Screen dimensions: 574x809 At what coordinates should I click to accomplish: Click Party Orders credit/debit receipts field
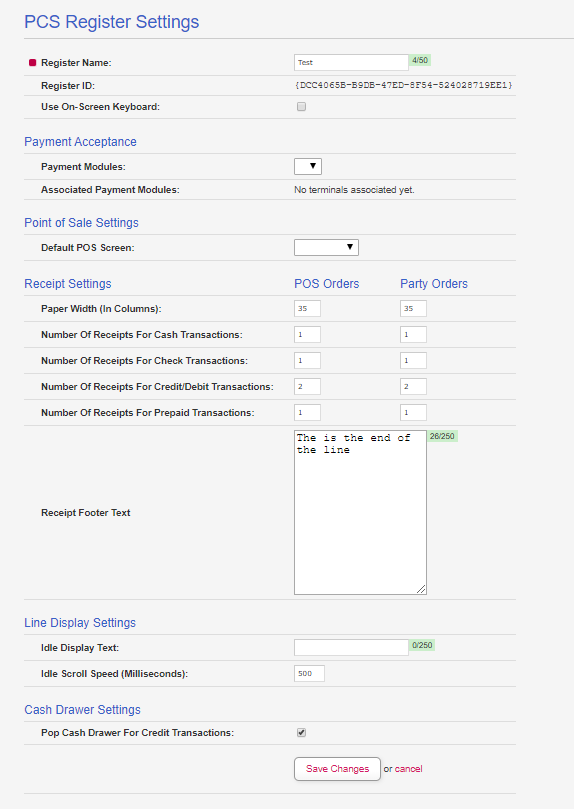(413, 386)
